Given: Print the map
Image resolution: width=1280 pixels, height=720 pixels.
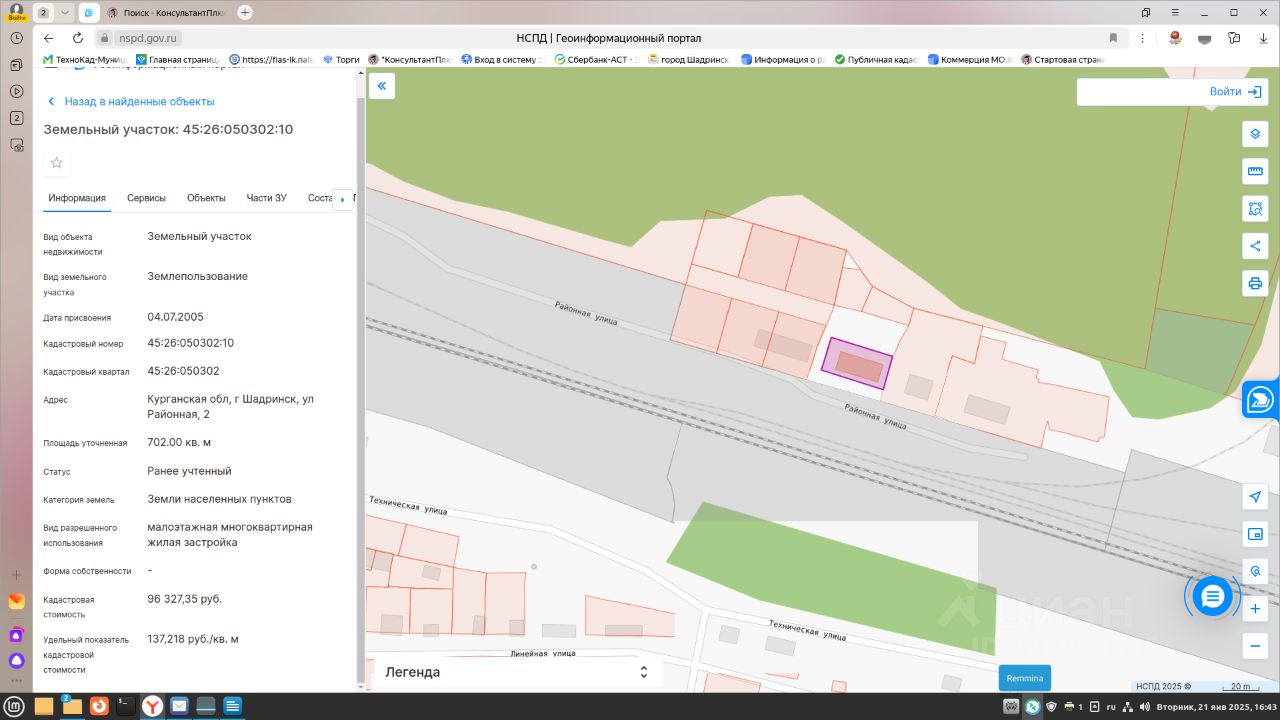Looking at the screenshot, I should (1255, 283).
